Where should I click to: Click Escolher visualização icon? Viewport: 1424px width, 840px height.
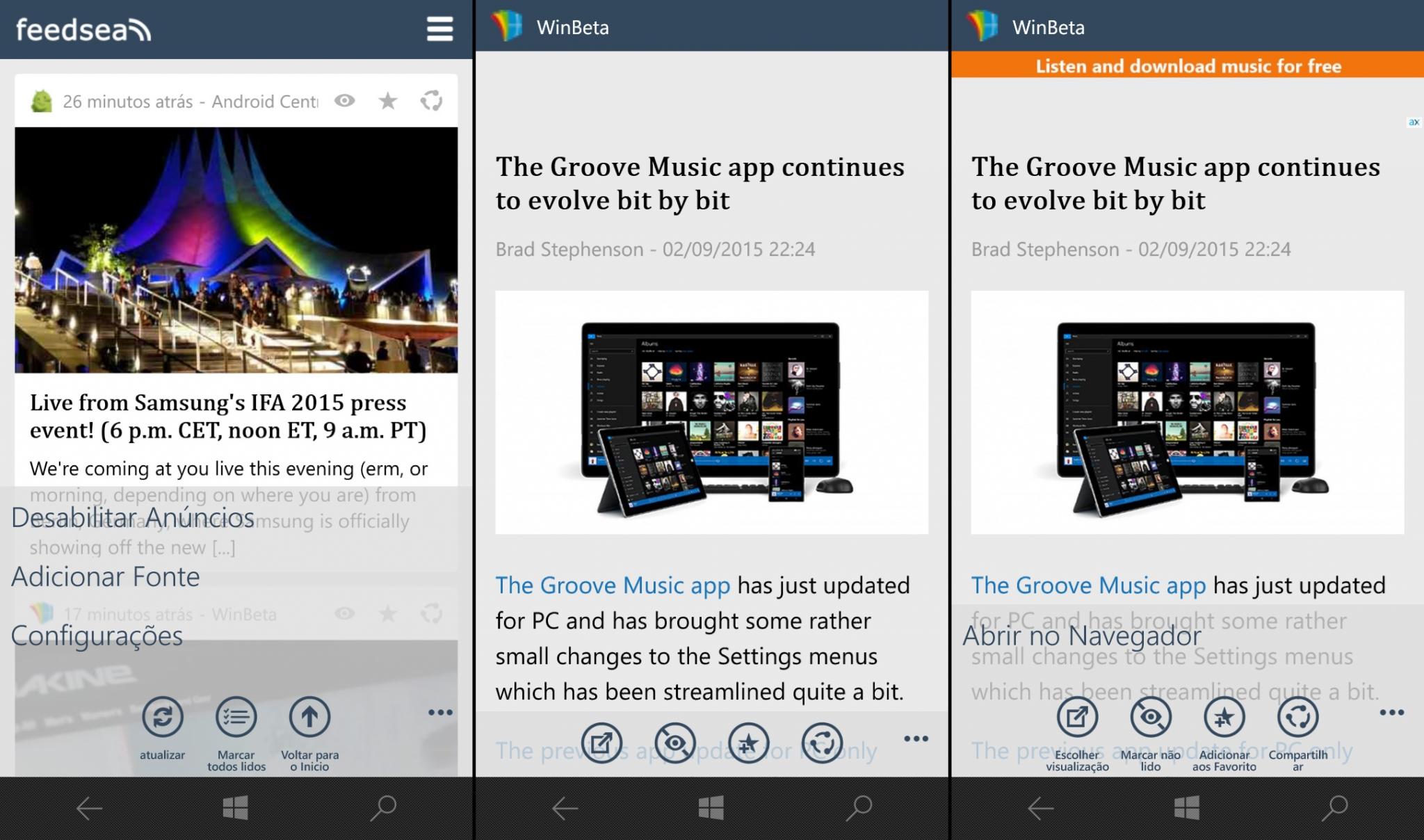1078,717
